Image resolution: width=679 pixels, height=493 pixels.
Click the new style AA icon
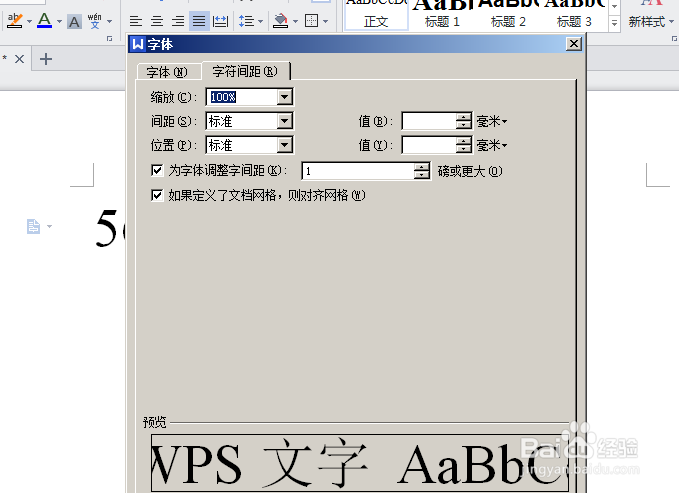651,3
